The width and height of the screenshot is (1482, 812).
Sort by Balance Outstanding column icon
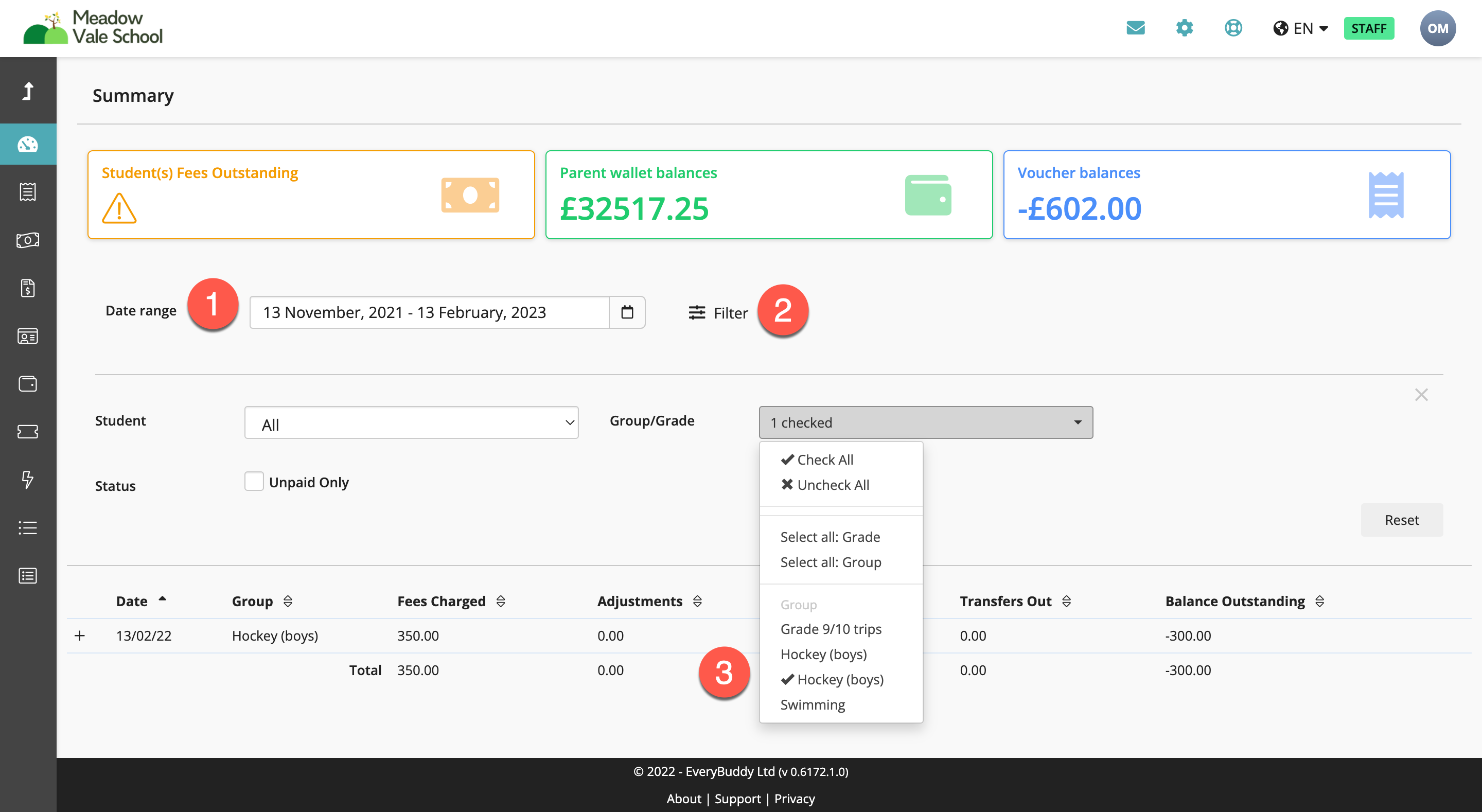[x=1320, y=602]
